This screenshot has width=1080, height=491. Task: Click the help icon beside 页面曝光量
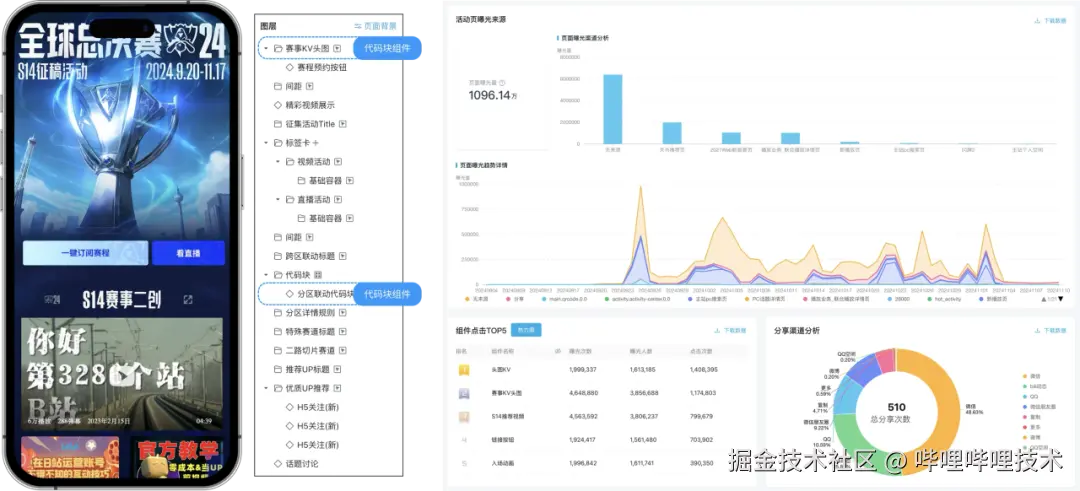pyautogui.click(x=502, y=83)
